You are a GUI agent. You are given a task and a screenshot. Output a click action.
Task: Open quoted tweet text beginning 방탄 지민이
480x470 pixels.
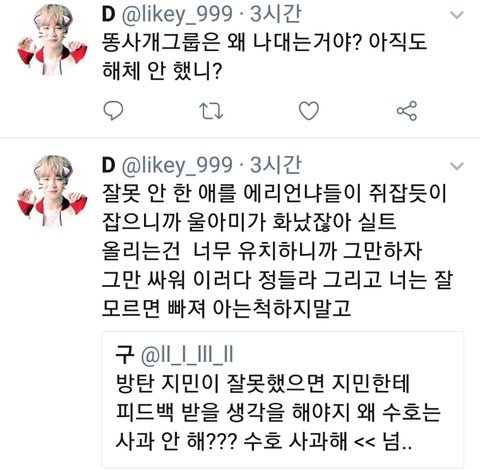click(278, 413)
